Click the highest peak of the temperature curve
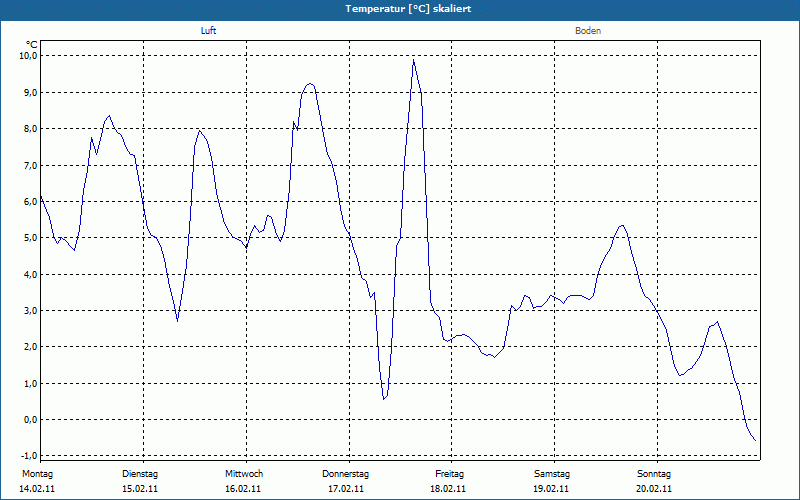800x500 pixels. click(413, 60)
